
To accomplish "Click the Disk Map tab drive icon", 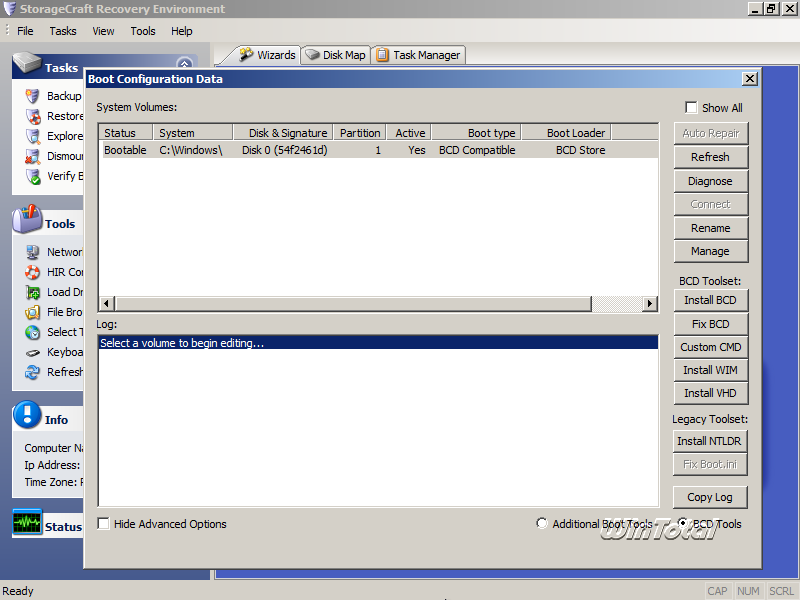I will (x=312, y=55).
